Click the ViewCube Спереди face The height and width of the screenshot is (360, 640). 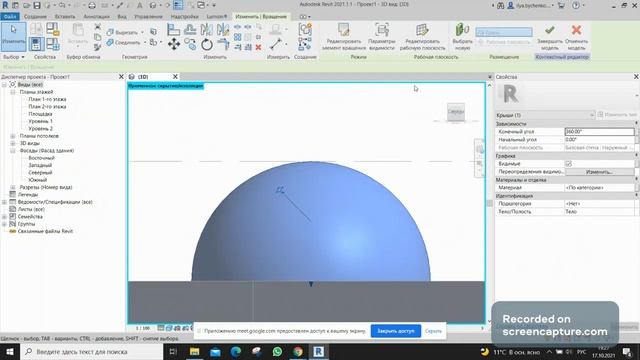click(456, 111)
